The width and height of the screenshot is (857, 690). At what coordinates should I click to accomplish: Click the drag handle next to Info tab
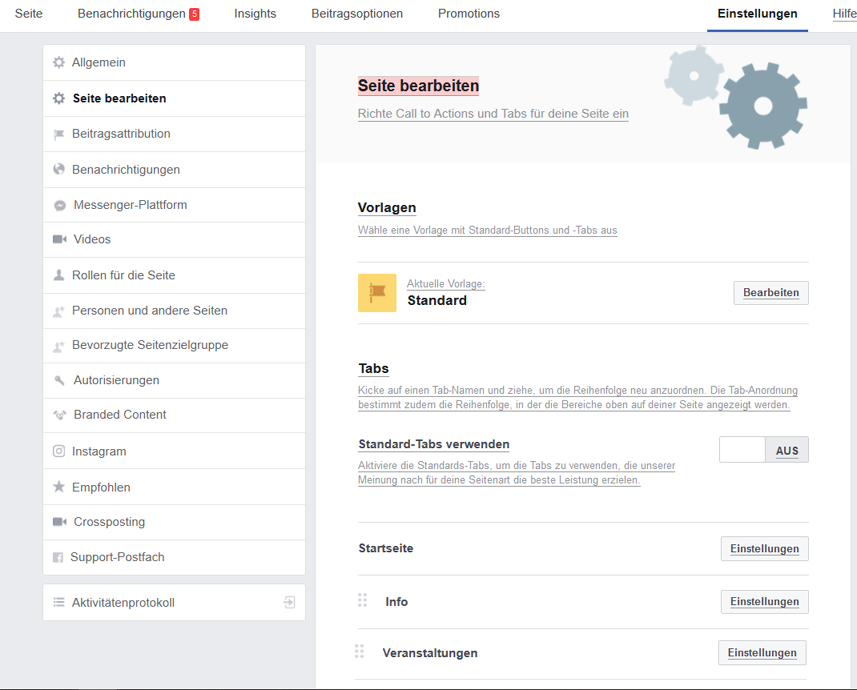[362, 600]
